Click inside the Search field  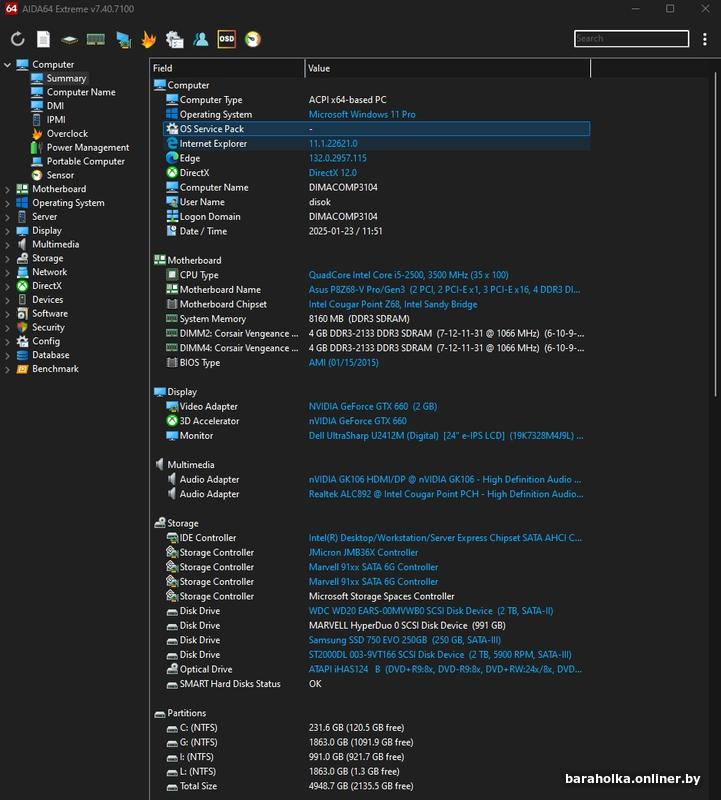[631, 39]
